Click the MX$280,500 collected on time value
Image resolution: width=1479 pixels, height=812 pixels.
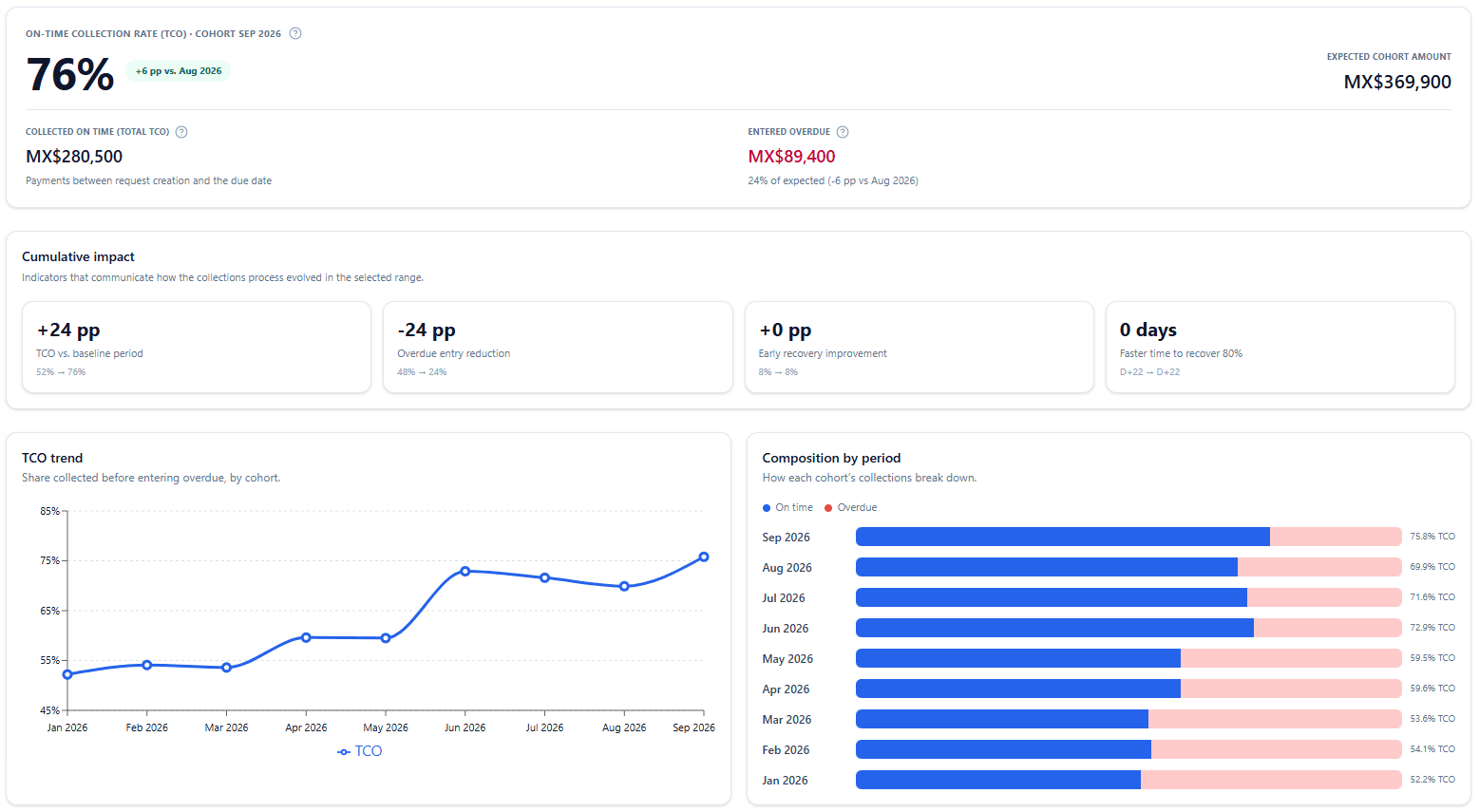(x=74, y=157)
